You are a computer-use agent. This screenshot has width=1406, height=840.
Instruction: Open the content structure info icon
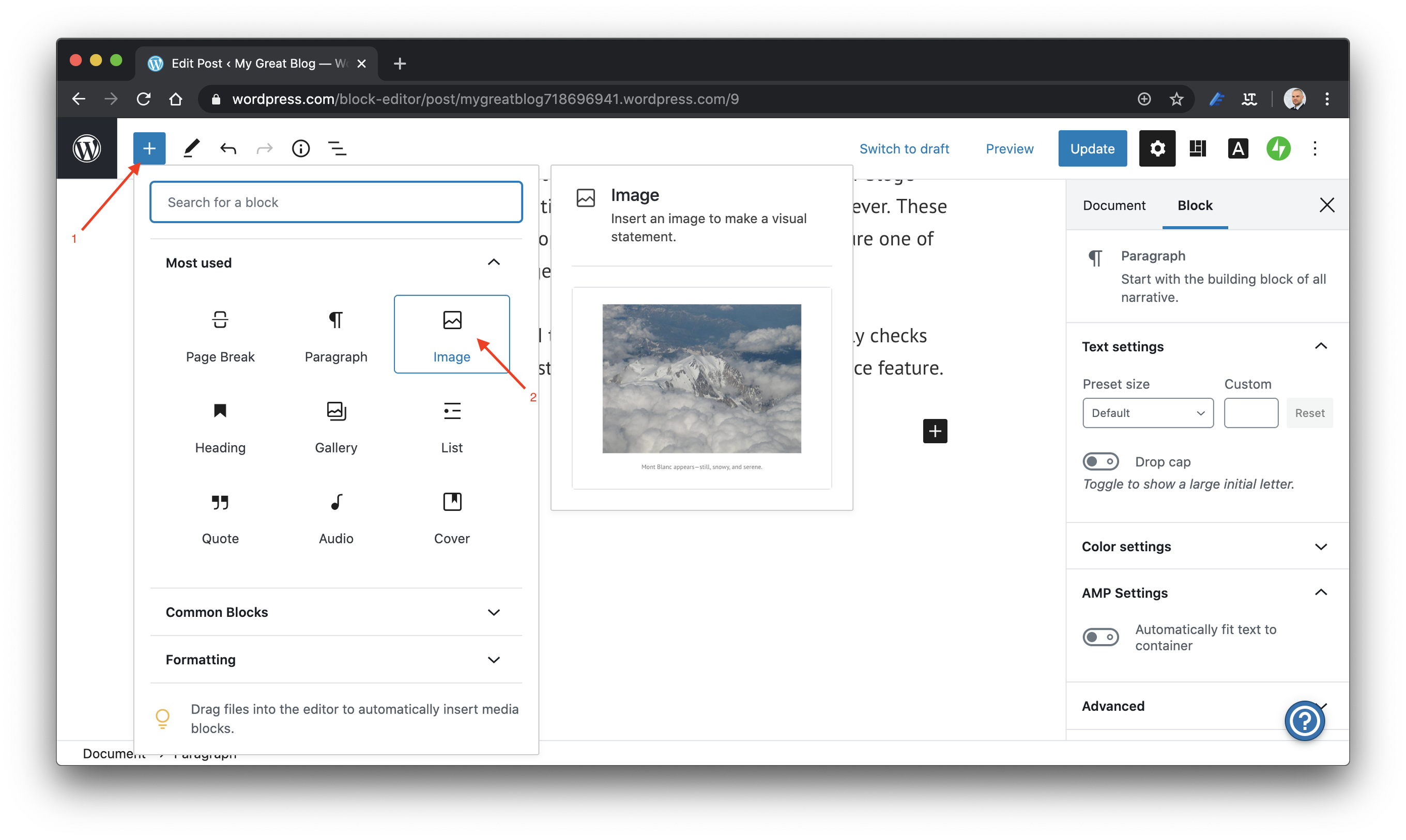(x=301, y=149)
